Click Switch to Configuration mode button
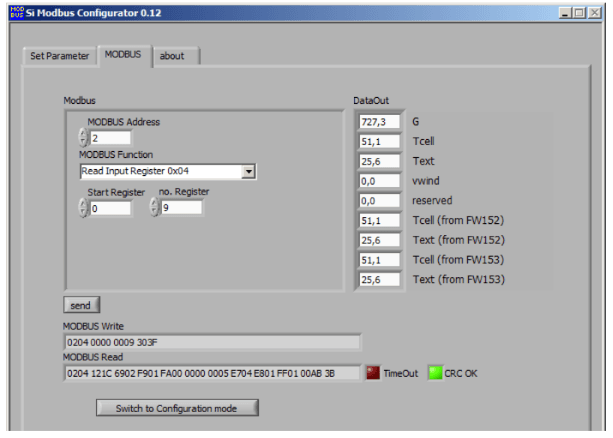The image size is (613, 438). [x=177, y=408]
